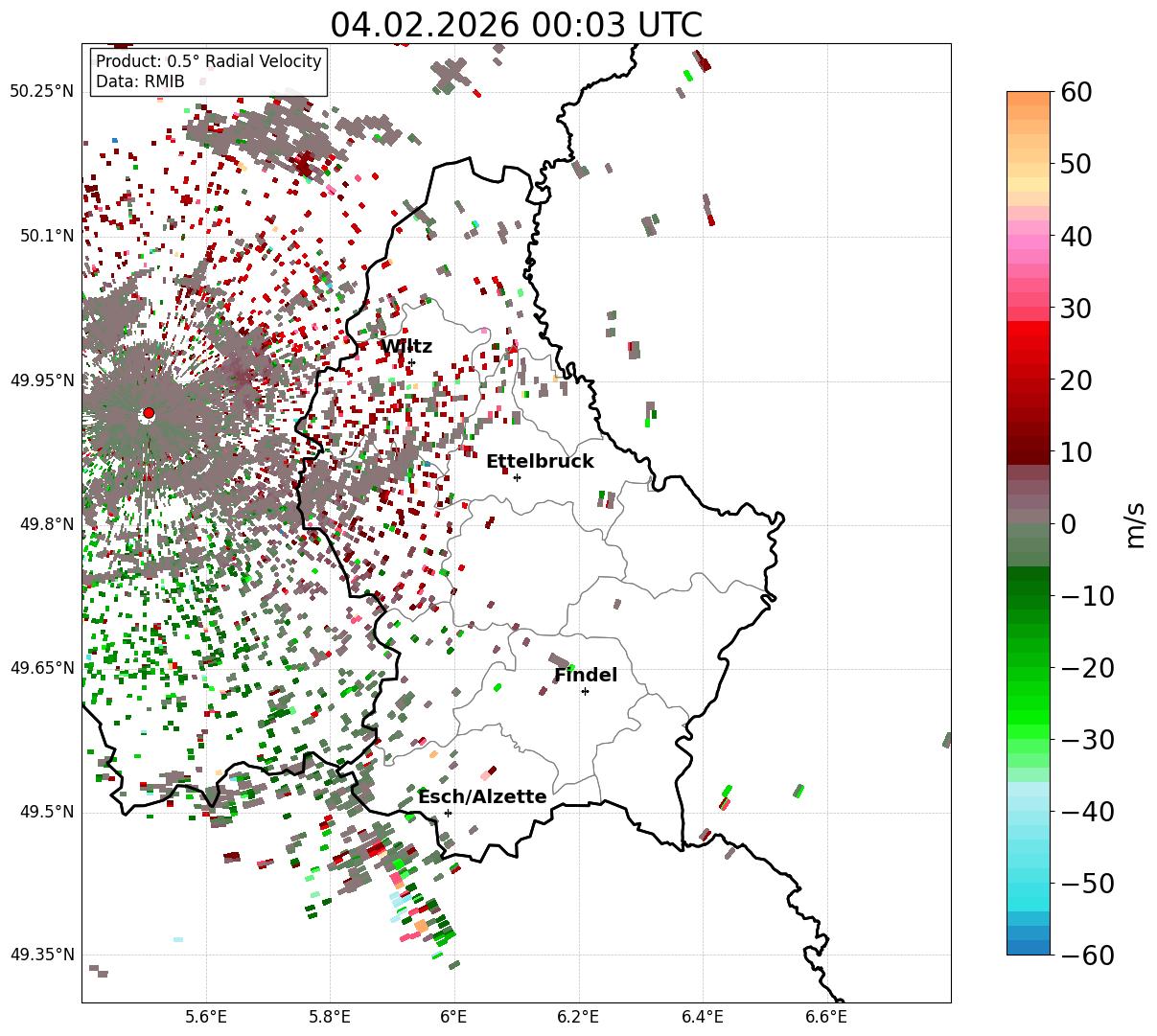Viewport: 1157px width, 1036px height.
Task: Click the 49.5°N latitude label
Action: point(46,812)
